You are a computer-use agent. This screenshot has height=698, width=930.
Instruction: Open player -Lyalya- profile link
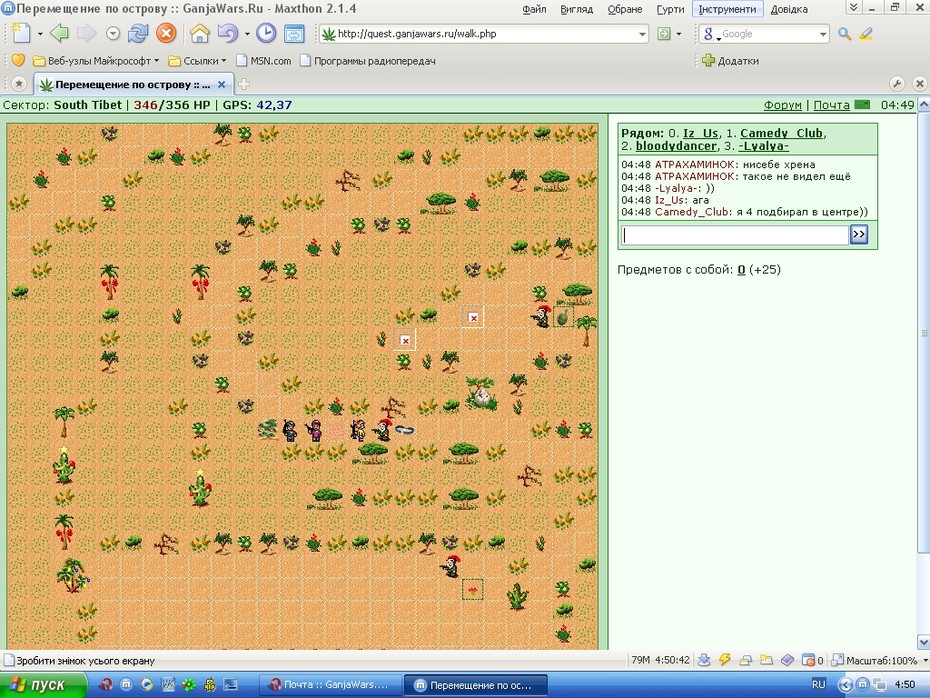pyautogui.click(x=763, y=146)
